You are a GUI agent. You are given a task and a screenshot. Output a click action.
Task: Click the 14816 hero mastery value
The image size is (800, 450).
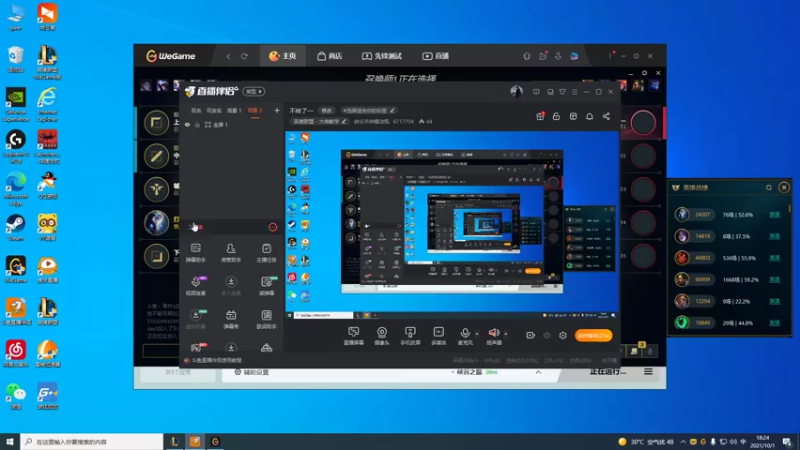tap(703, 237)
